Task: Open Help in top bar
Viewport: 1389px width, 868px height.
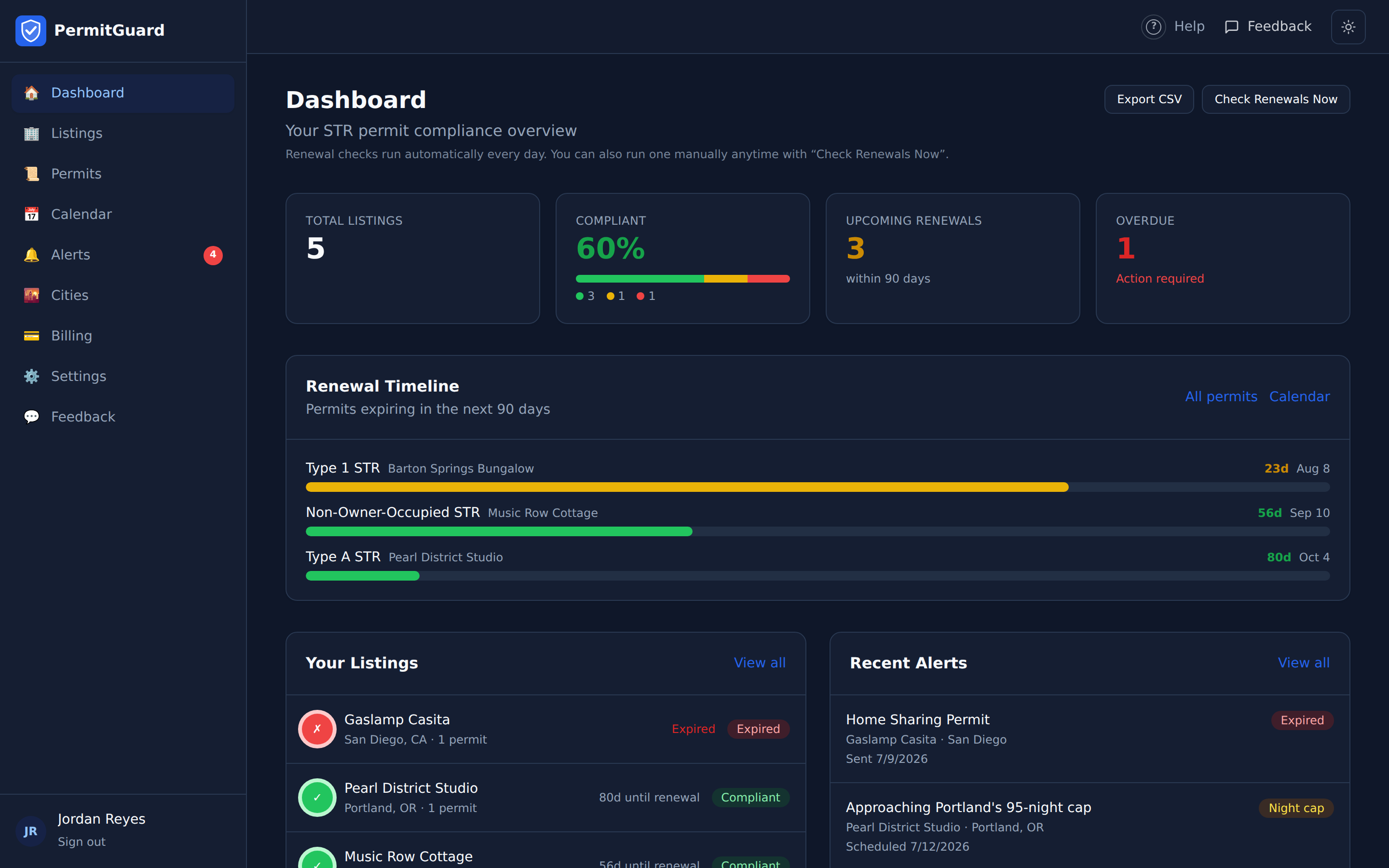Action: pyautogui.click(x=1173, y=27)
